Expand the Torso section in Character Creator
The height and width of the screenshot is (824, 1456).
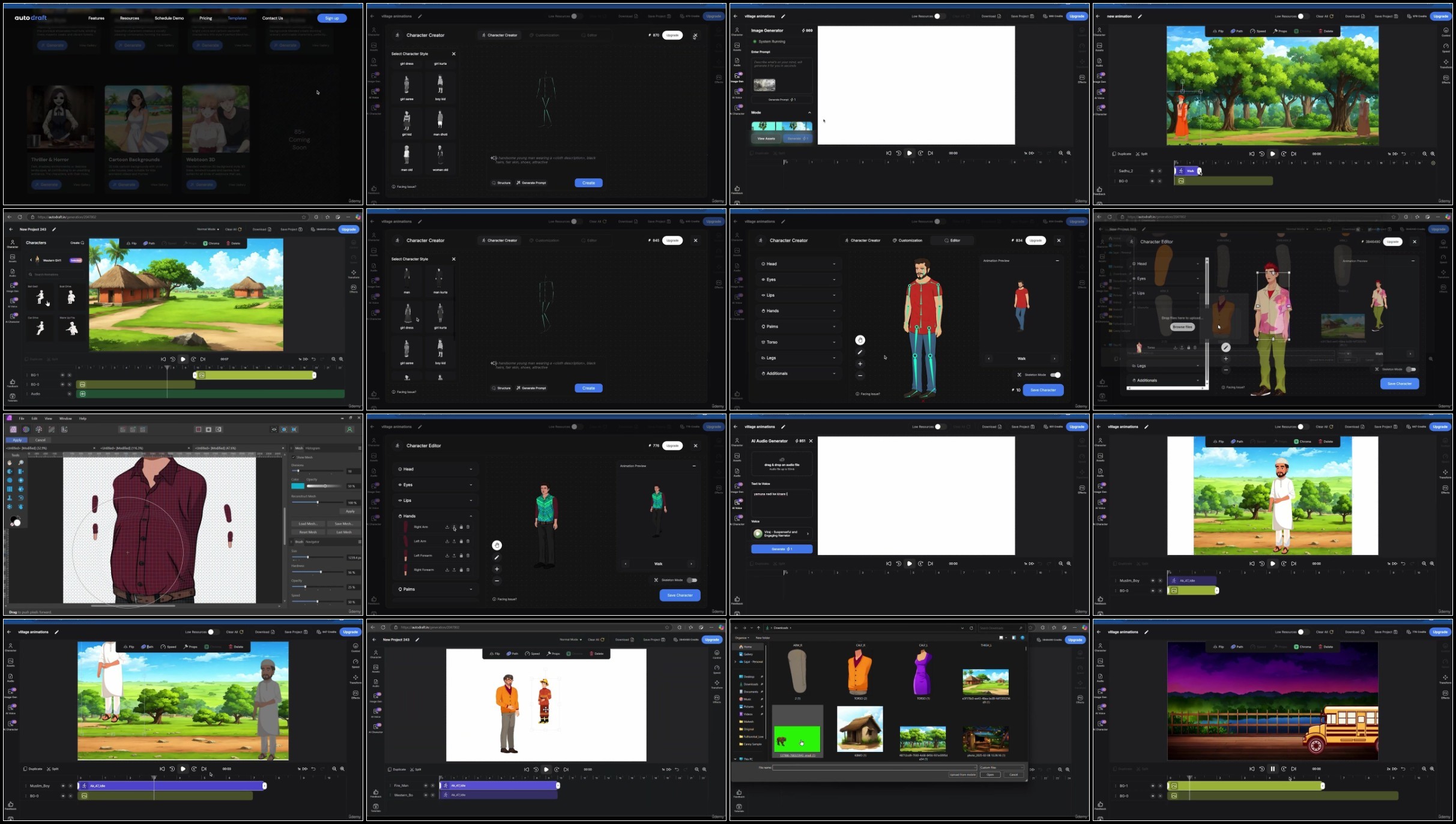click(x=798, y=342)
